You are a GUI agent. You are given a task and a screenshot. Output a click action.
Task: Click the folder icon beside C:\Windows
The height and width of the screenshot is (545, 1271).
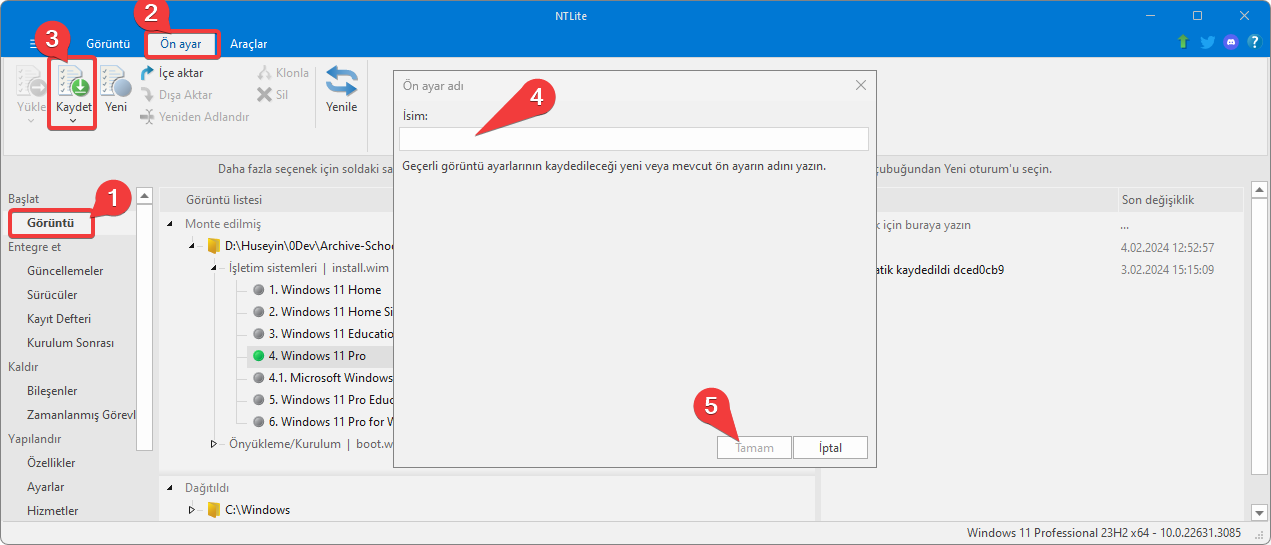213,510
